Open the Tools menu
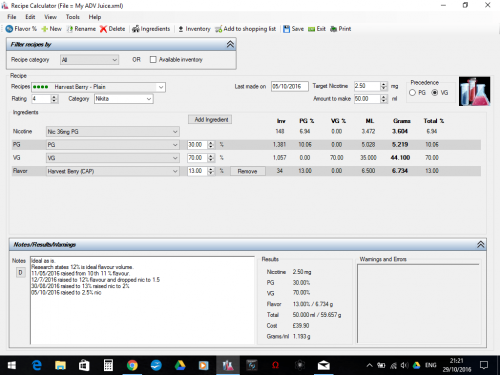The image size is (500, 375). pos(72,17)
